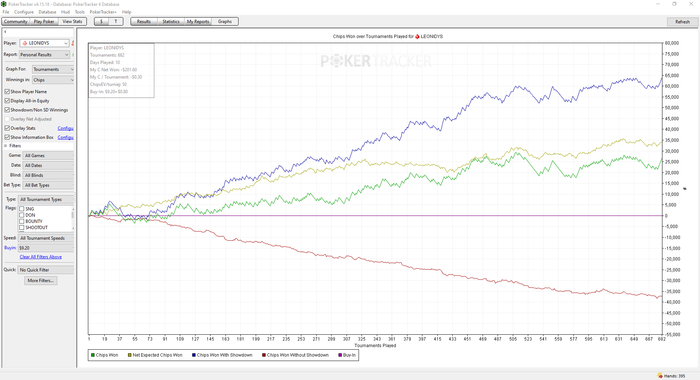
Task: Switch to the Community tab
Action: pyautogui.click(x=16, y=21)
